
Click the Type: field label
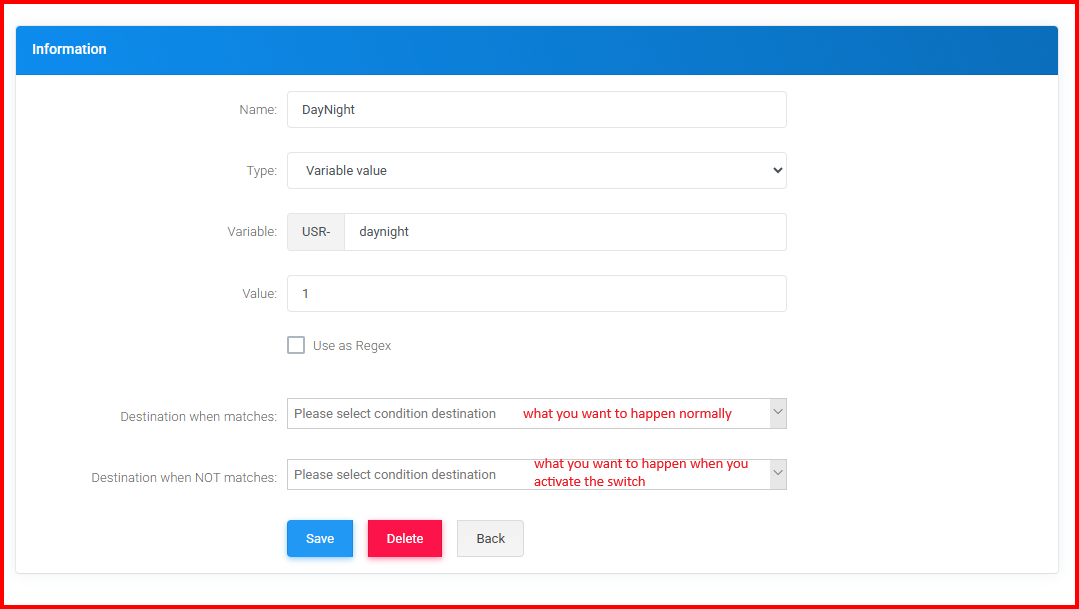[x=261, y=171]
